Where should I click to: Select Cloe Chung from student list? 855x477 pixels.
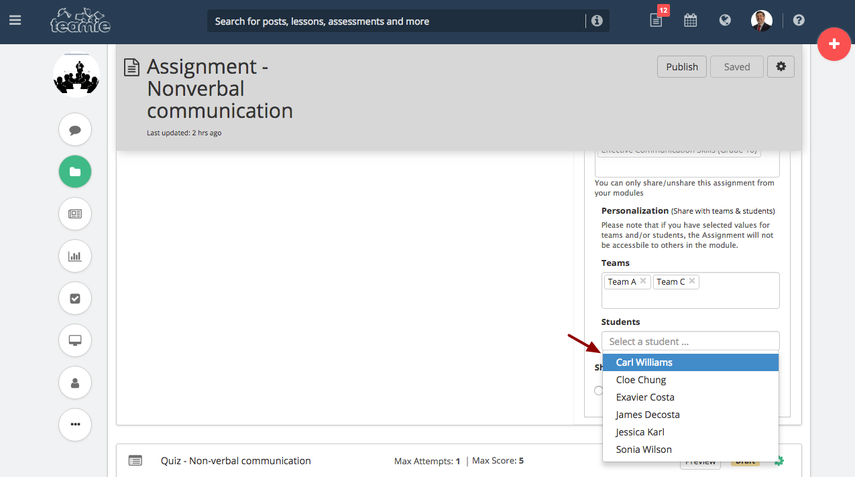(x=690, y=380)
